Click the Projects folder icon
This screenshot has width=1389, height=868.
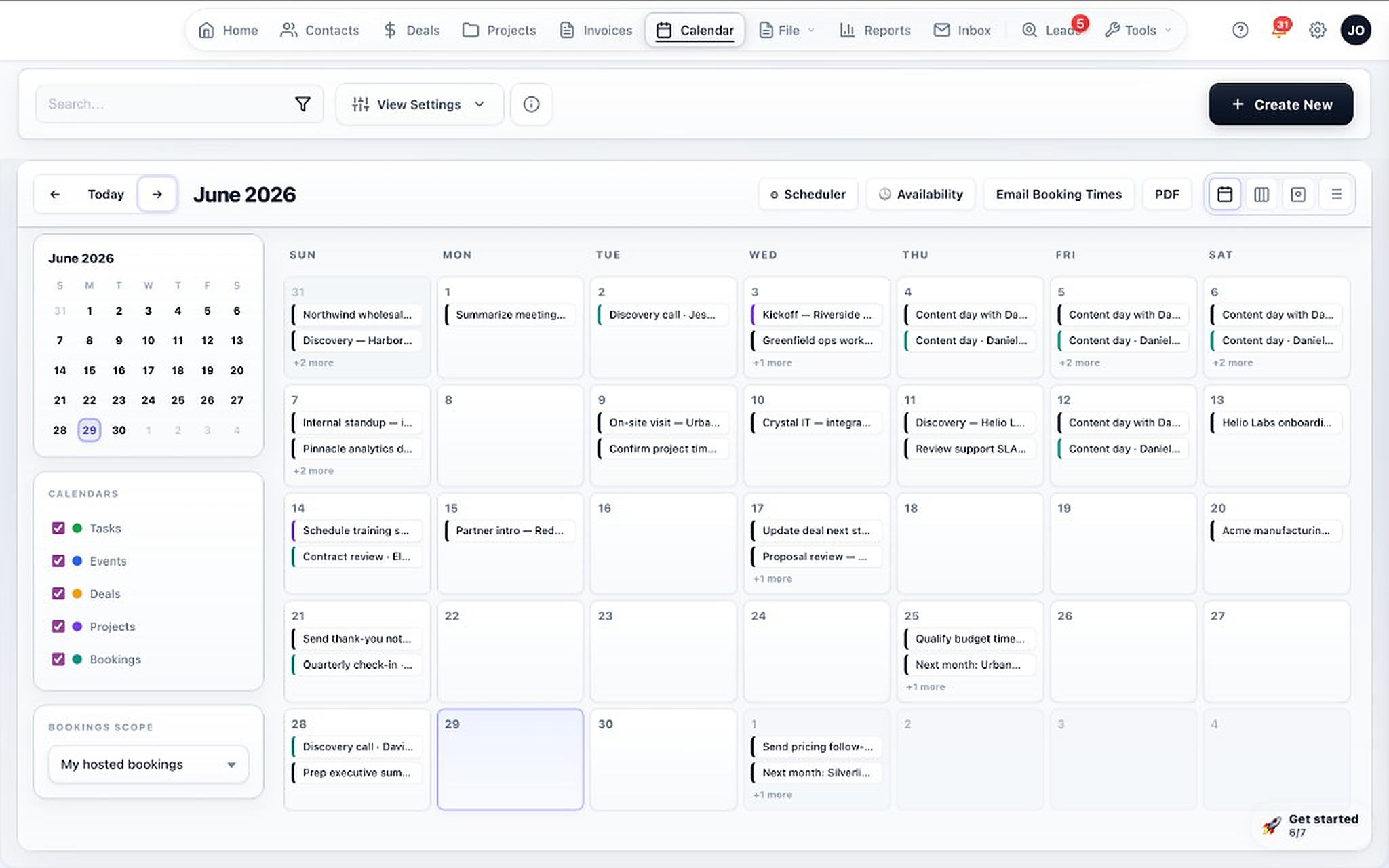[x=470, y=31]
